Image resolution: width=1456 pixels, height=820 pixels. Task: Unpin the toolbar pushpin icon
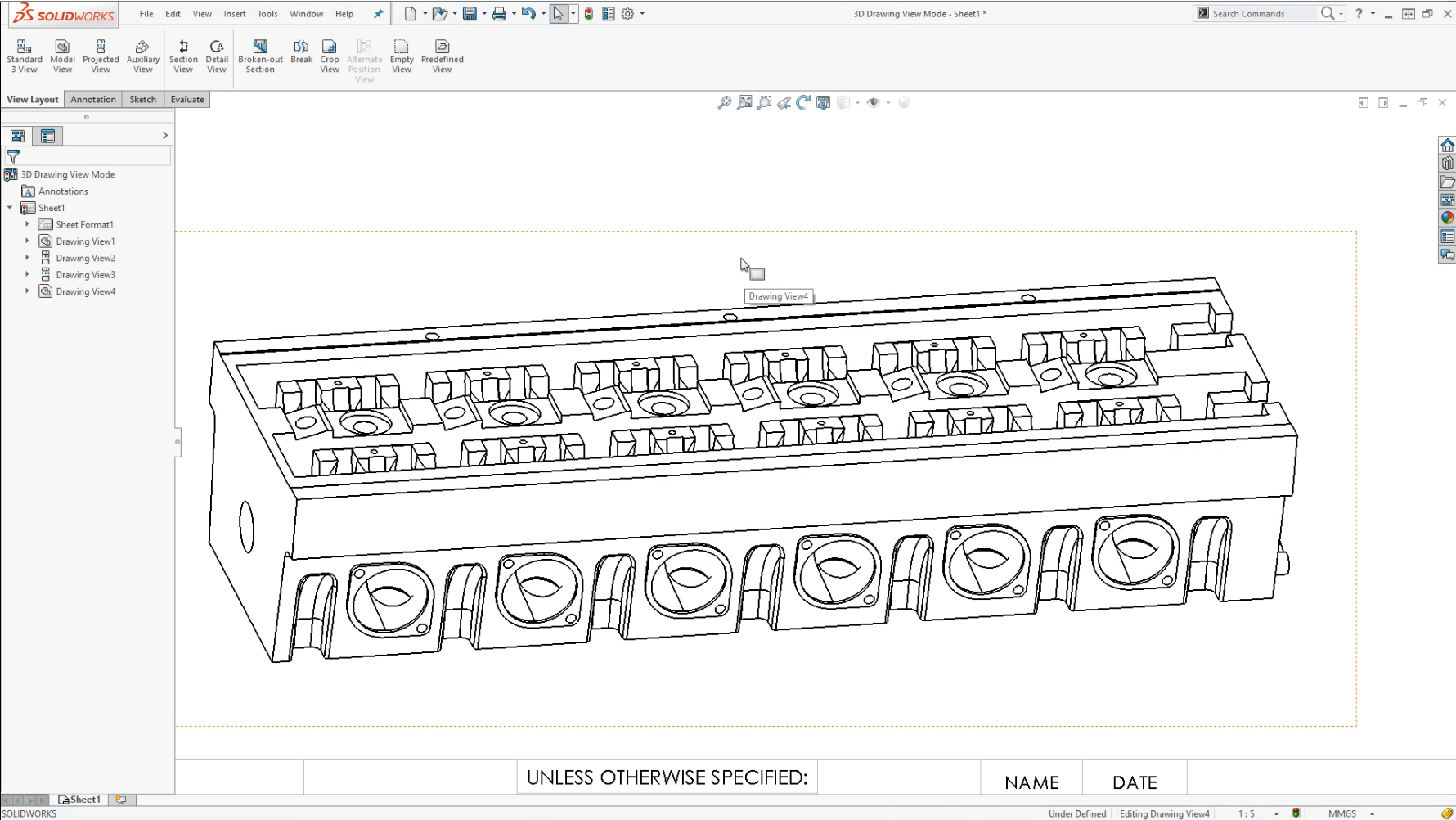click(x=377, y=13)
